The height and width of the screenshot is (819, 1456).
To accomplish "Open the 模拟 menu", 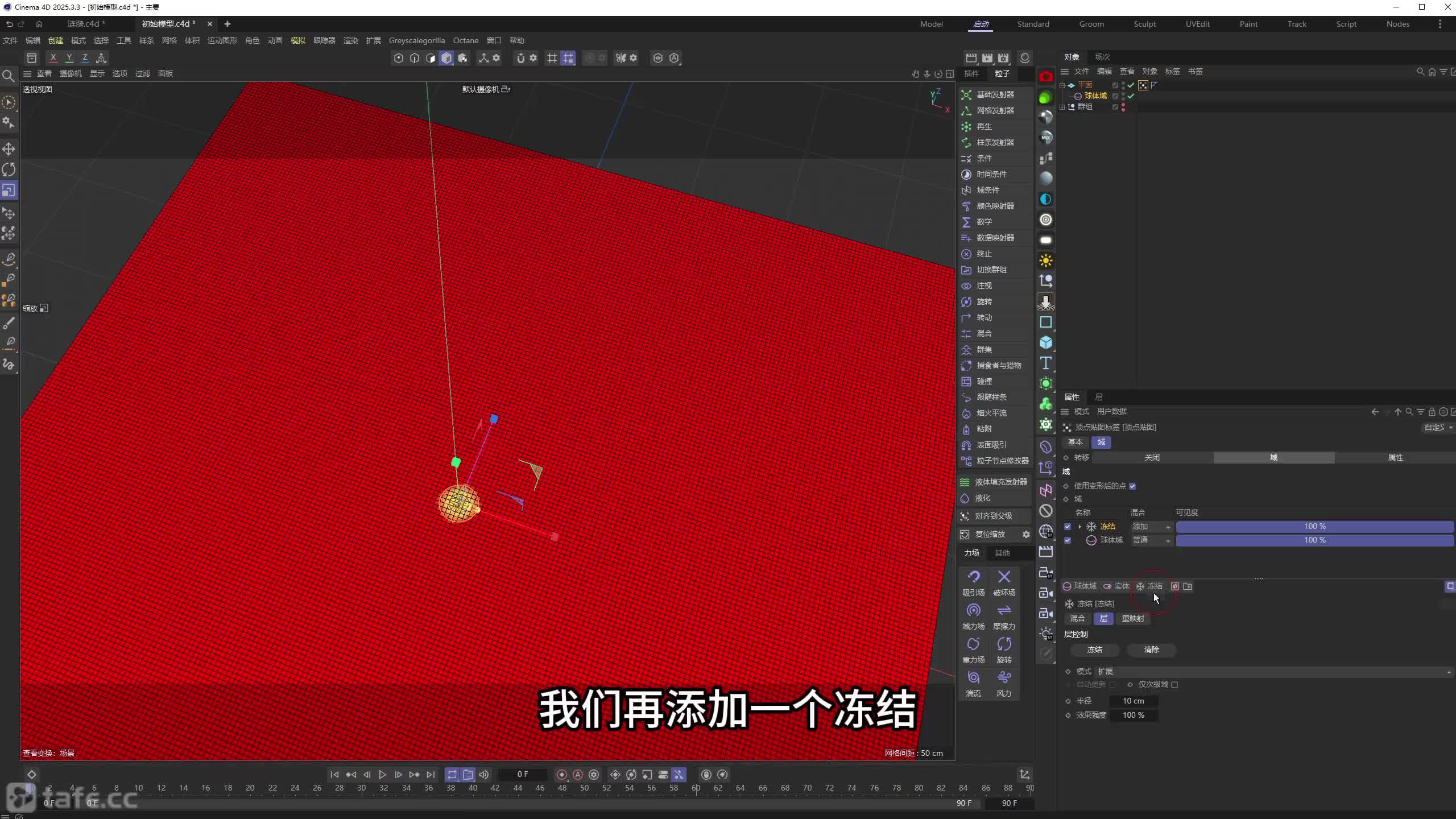I will pos(297,40).
